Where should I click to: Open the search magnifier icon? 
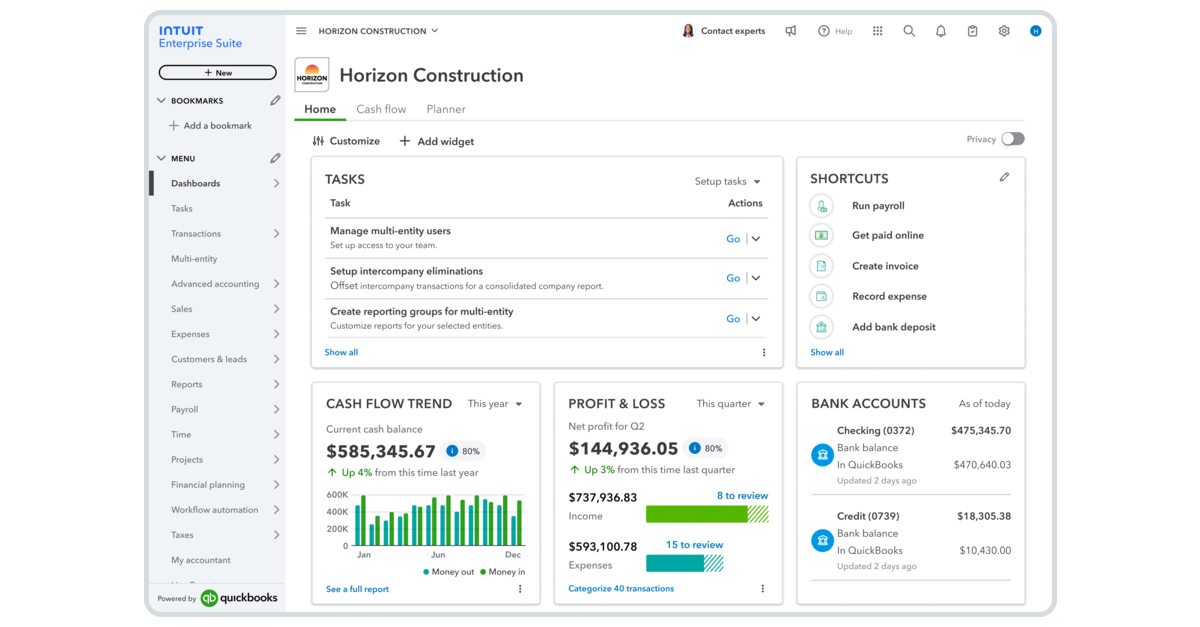point(909,30)
